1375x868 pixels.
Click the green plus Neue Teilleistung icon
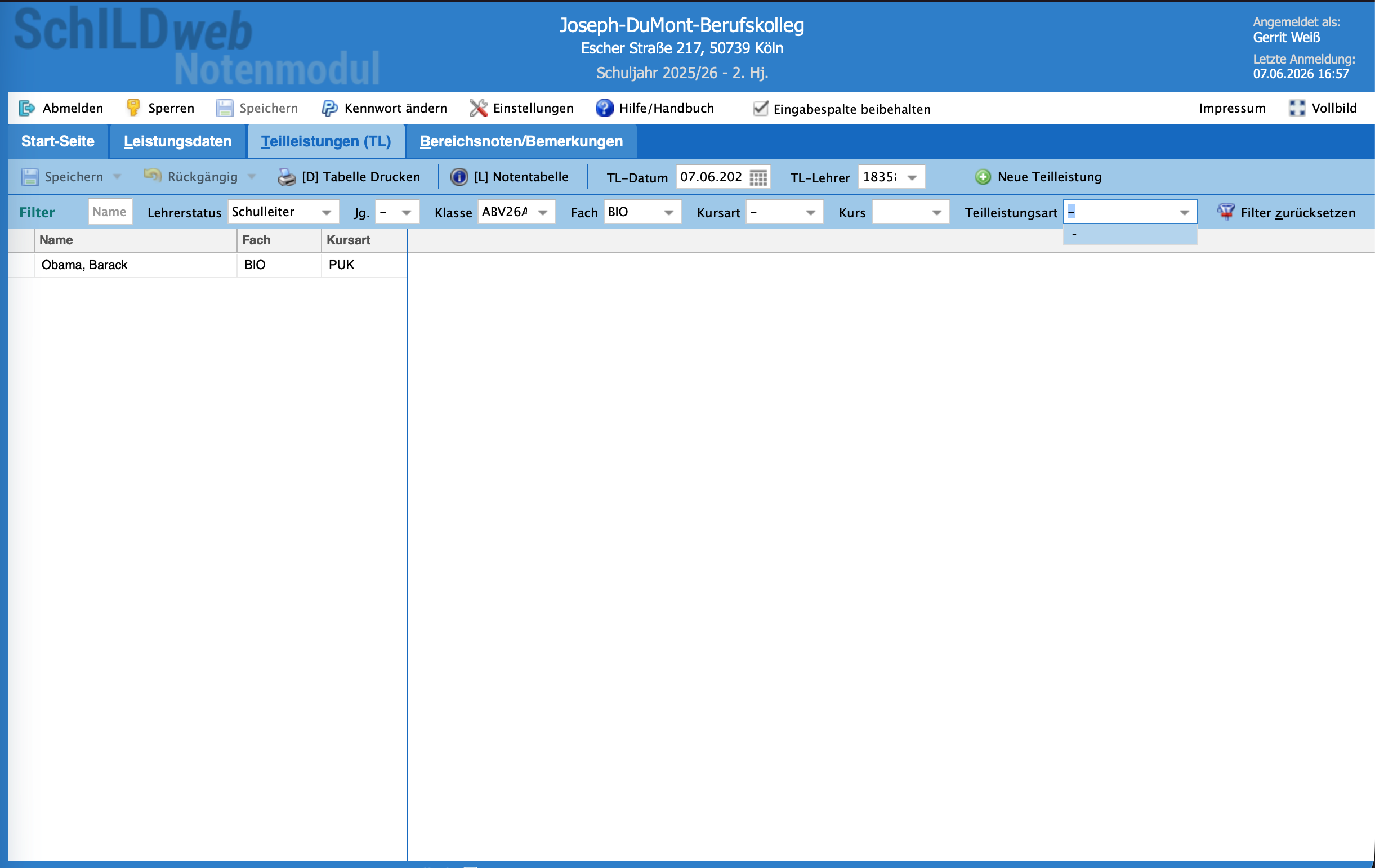coord(983,177)
